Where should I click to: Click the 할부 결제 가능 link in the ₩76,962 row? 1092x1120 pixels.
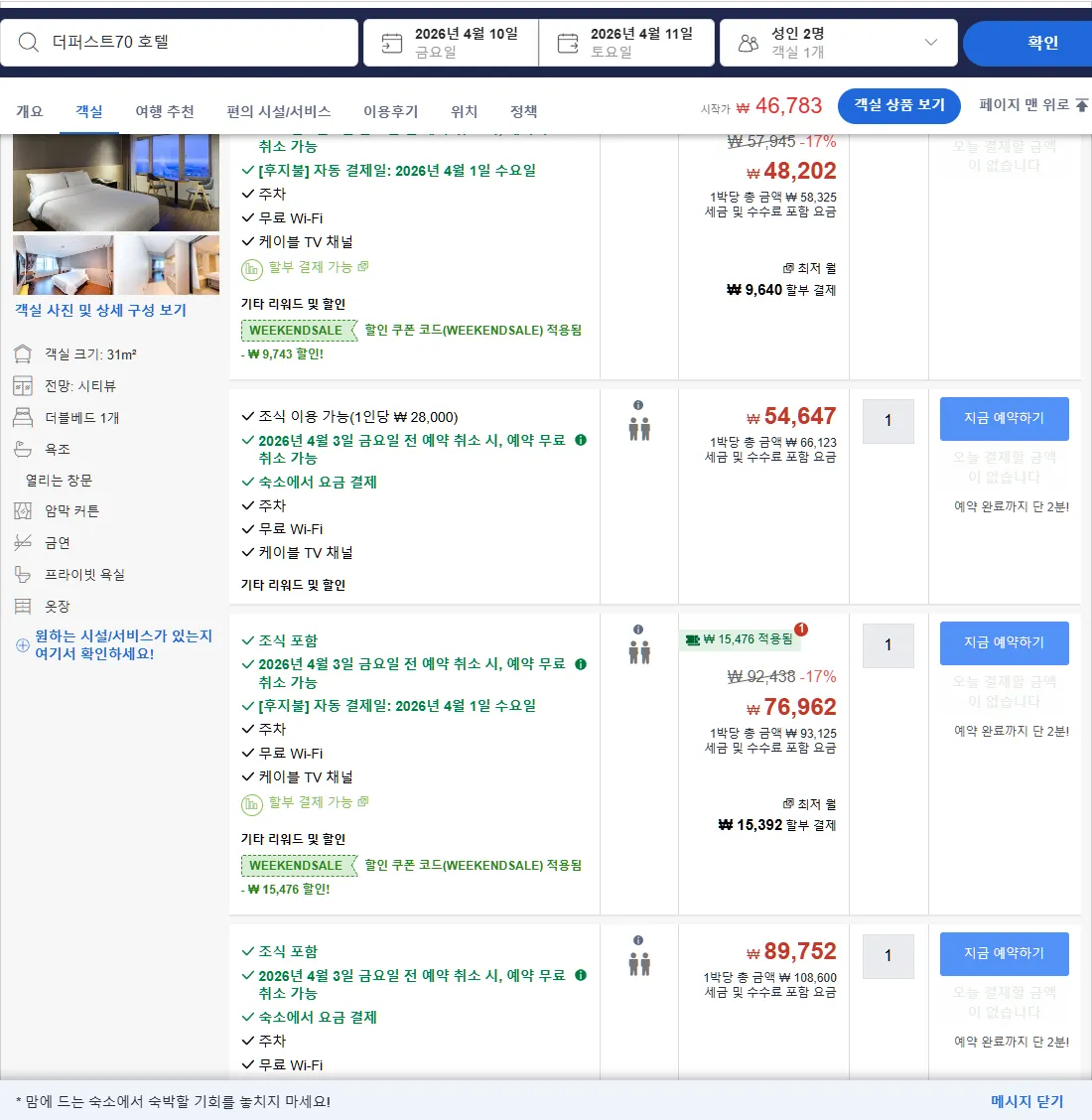319,803
